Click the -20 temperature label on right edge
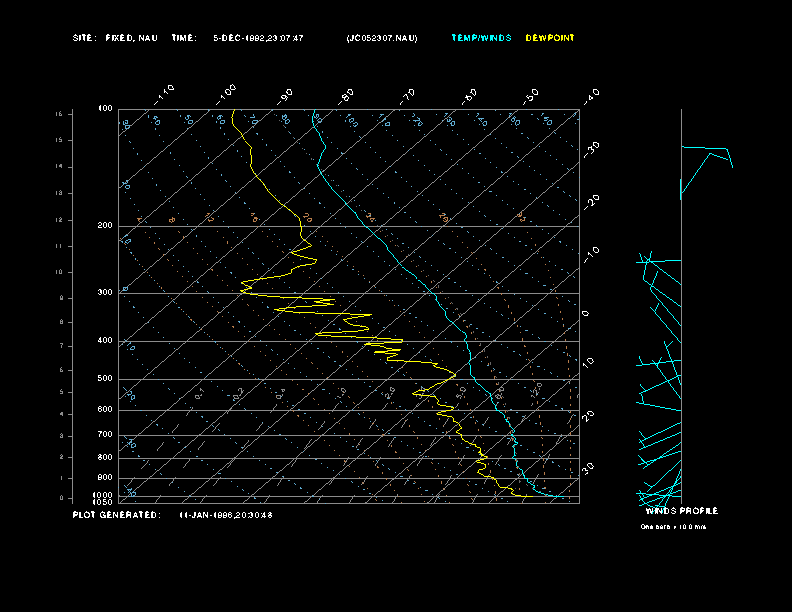Viewport: 792px width, 612px height. coord(592,202)
